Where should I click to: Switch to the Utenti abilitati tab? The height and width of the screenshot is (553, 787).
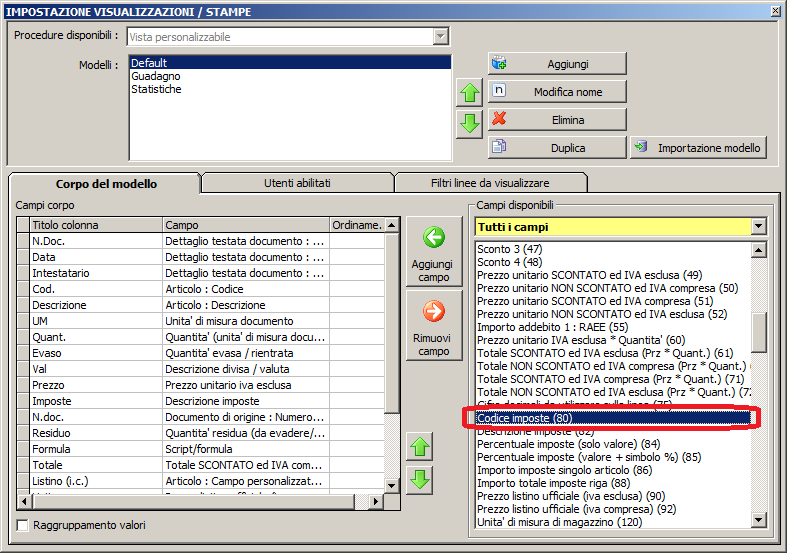click(297, 183)
